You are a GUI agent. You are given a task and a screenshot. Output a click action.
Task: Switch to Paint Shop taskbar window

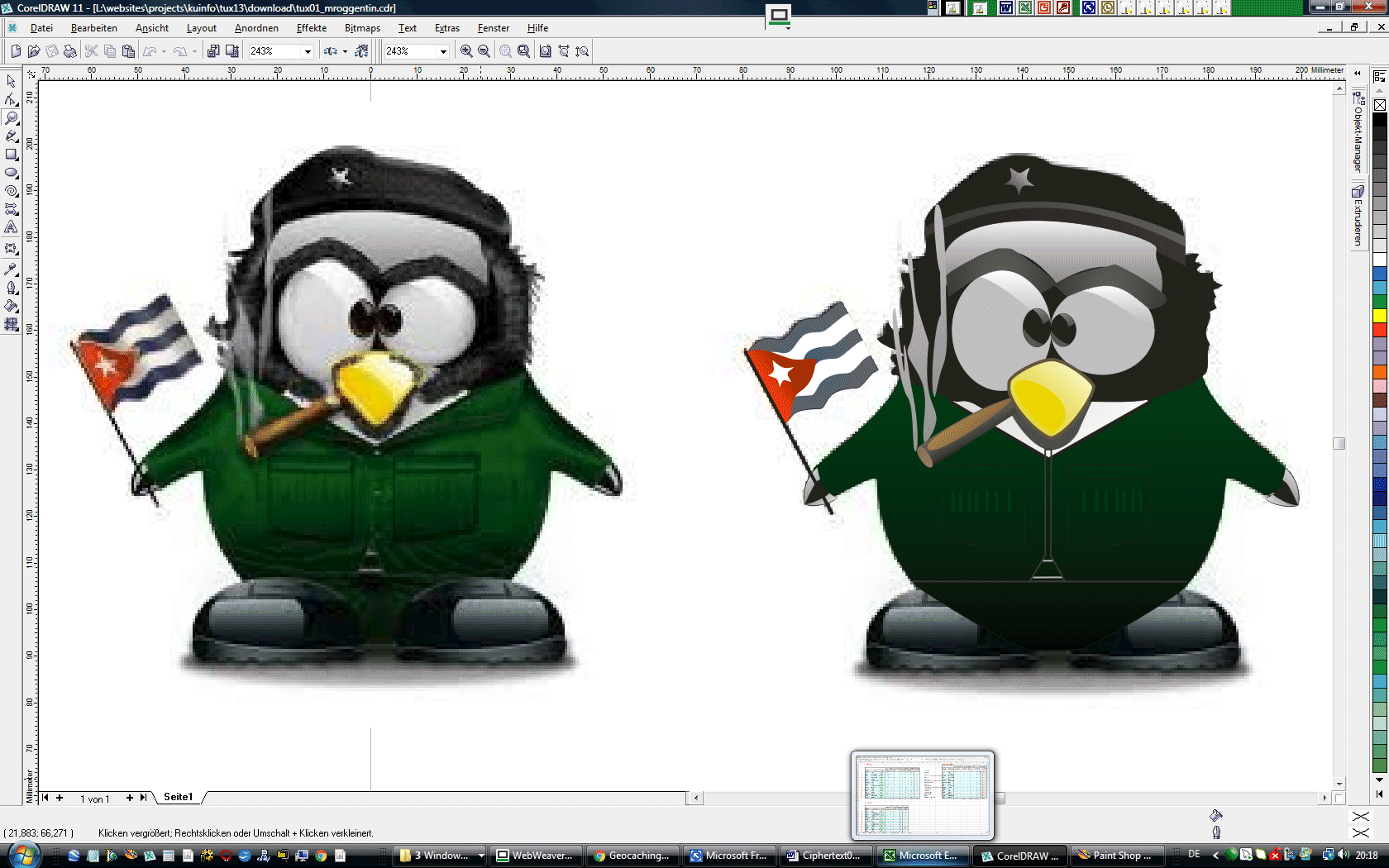1116,856
